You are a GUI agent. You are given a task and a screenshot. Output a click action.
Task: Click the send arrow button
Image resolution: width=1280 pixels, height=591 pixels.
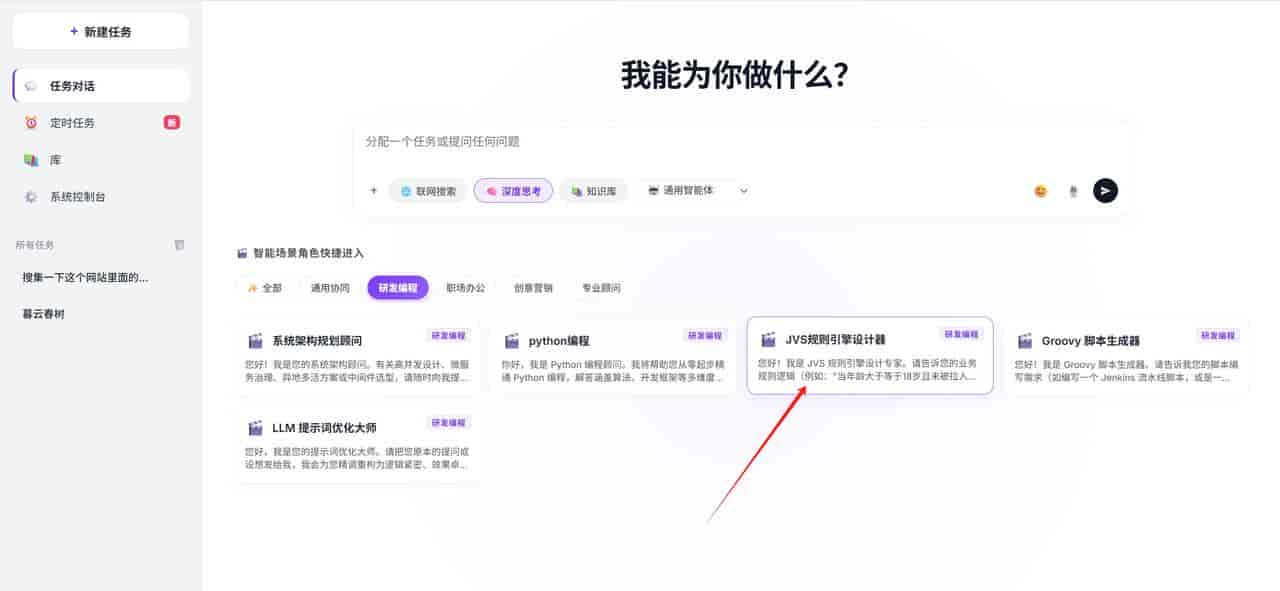point(1105,190)
